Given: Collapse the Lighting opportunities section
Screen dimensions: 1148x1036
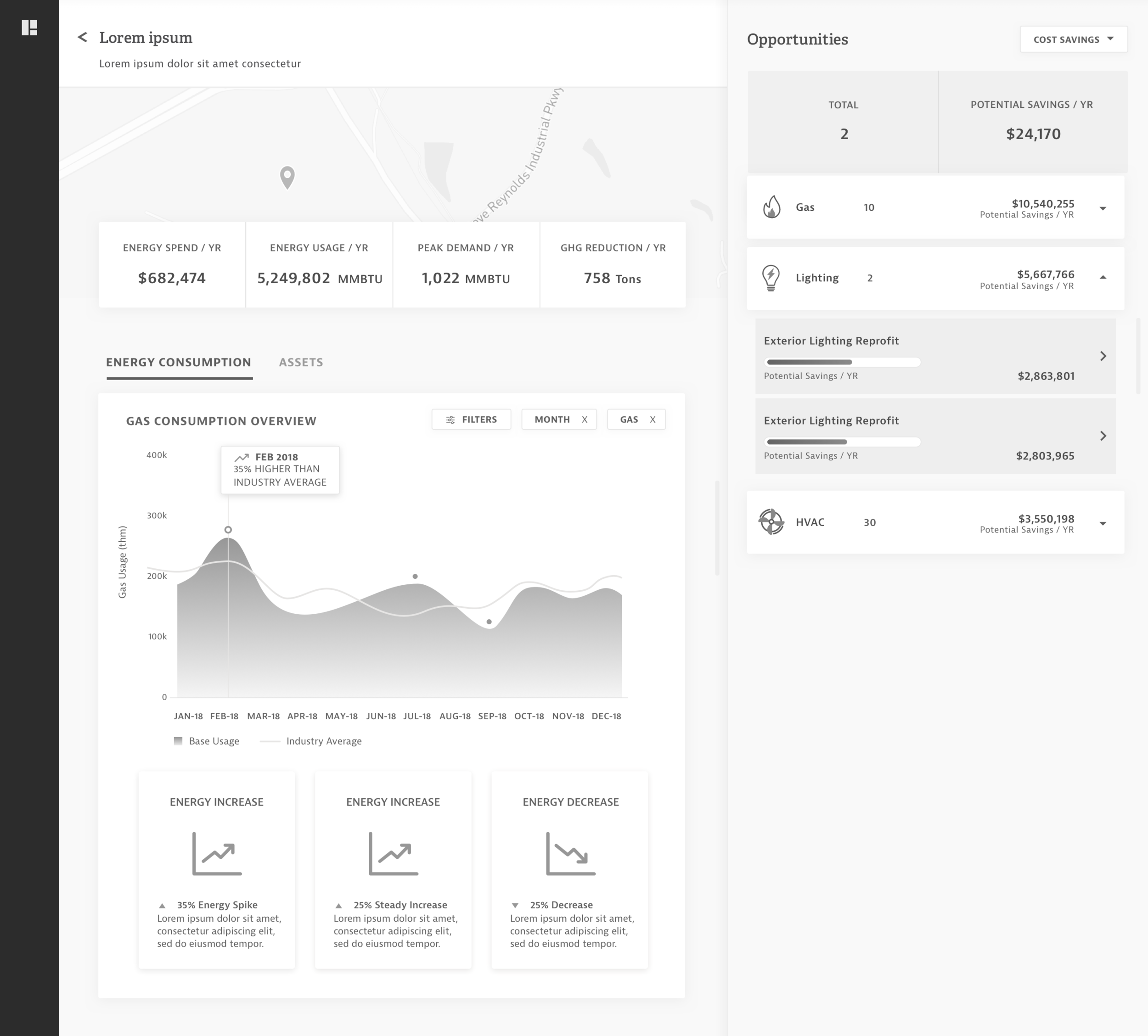Looking at the screenshot, I should [x=1103, y=278].
